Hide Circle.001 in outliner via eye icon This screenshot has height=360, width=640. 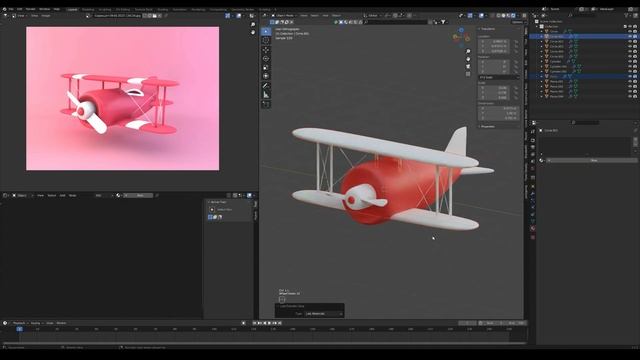pos(630,36)
